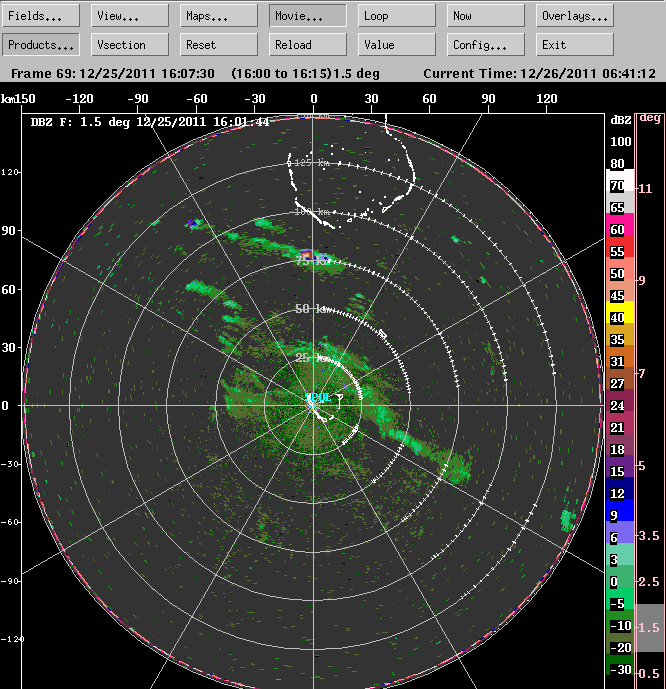Image resolution: width=666 pixels, height=689 pixels.
Task: Select the 0.5 deg elevation angle
Action: click(649, 674)
